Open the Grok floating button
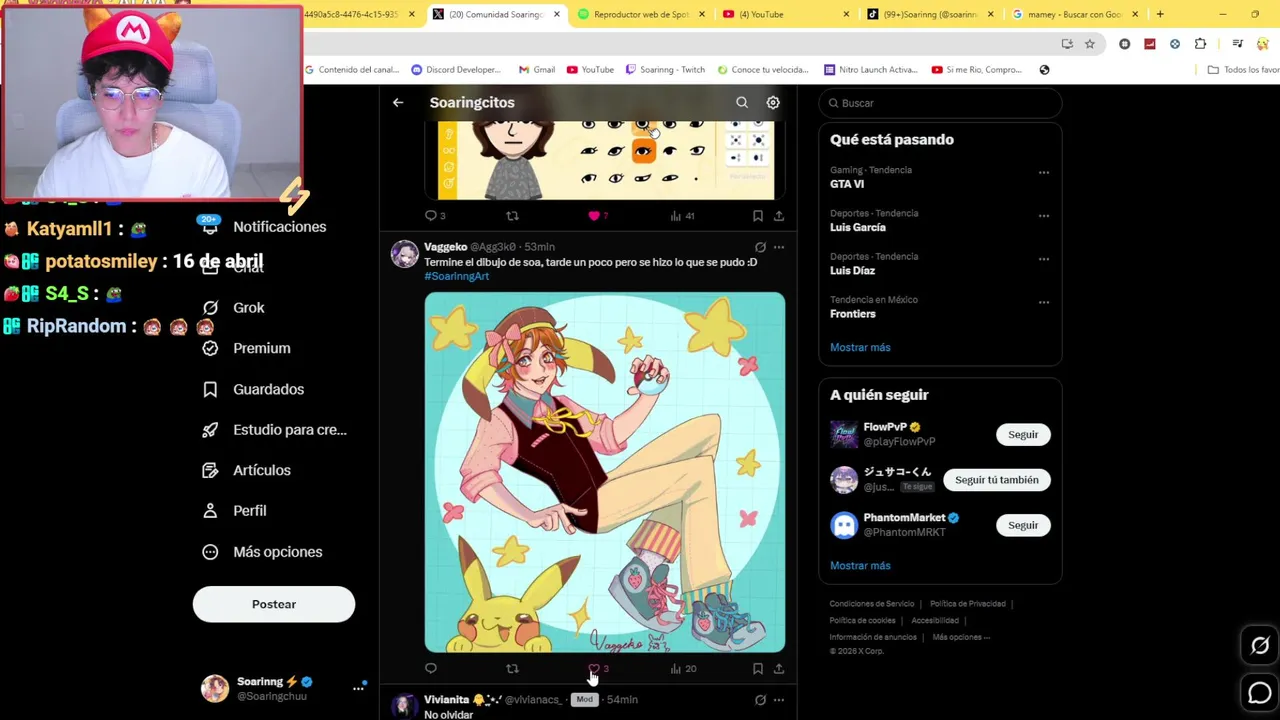The image size is (1280, 720). (x=1260, y=646)
